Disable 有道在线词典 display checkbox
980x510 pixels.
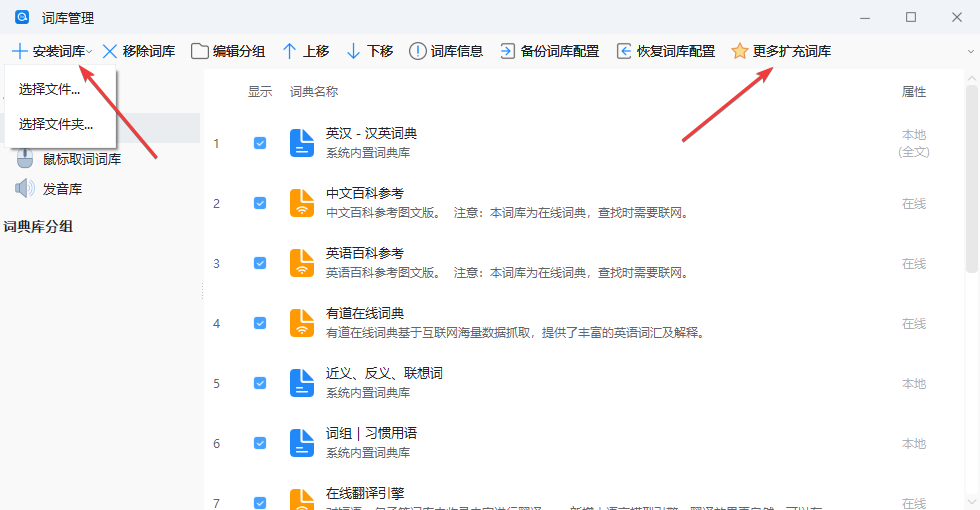(x=260, y=323)
